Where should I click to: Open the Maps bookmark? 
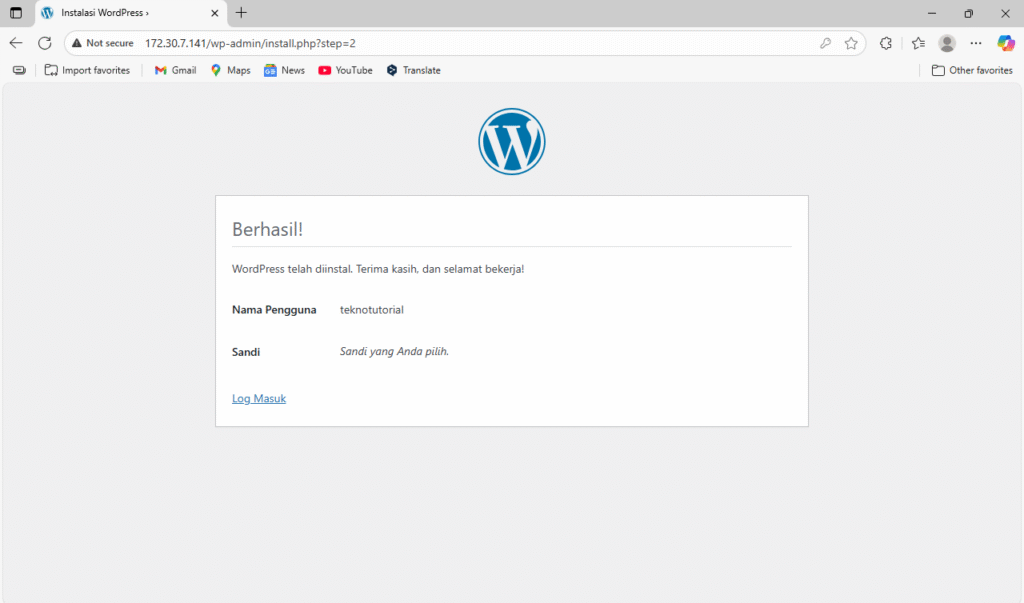(231, 70)
